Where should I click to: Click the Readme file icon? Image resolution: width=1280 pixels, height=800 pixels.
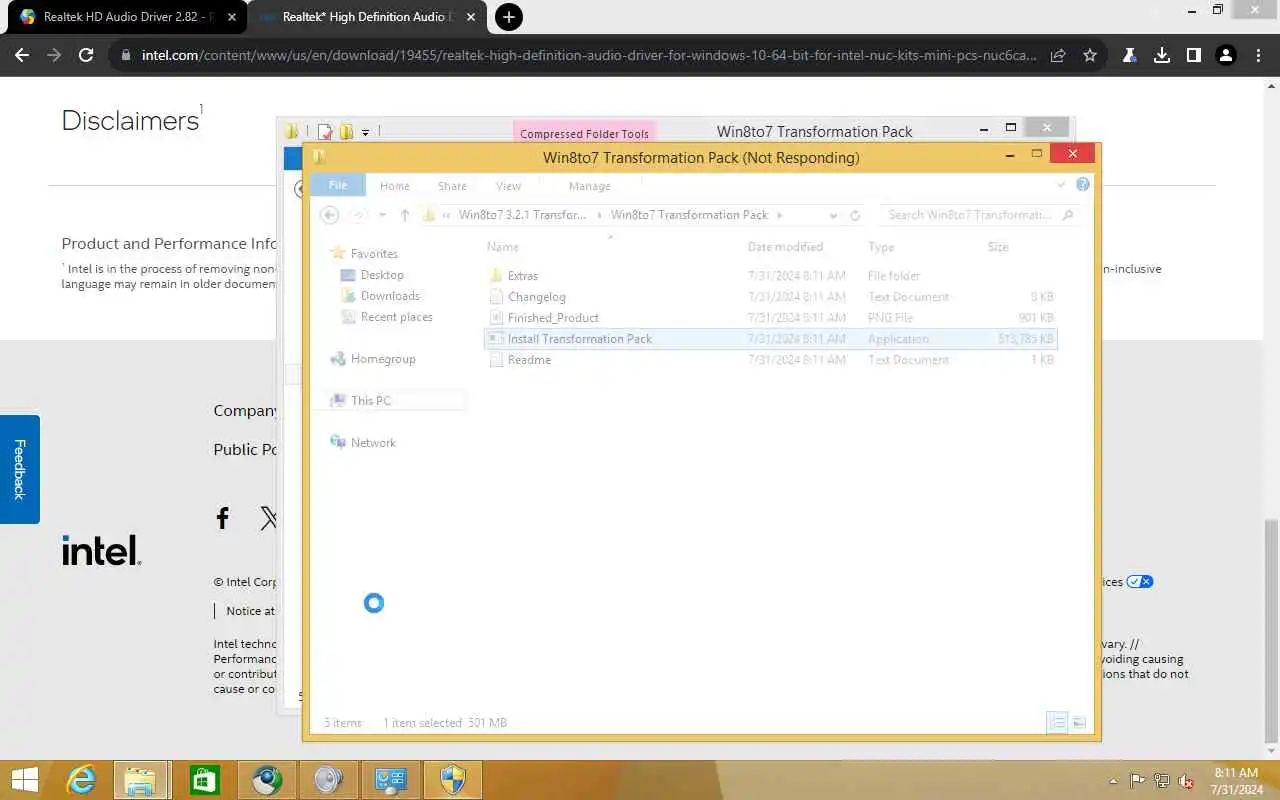tap(495, 360)
